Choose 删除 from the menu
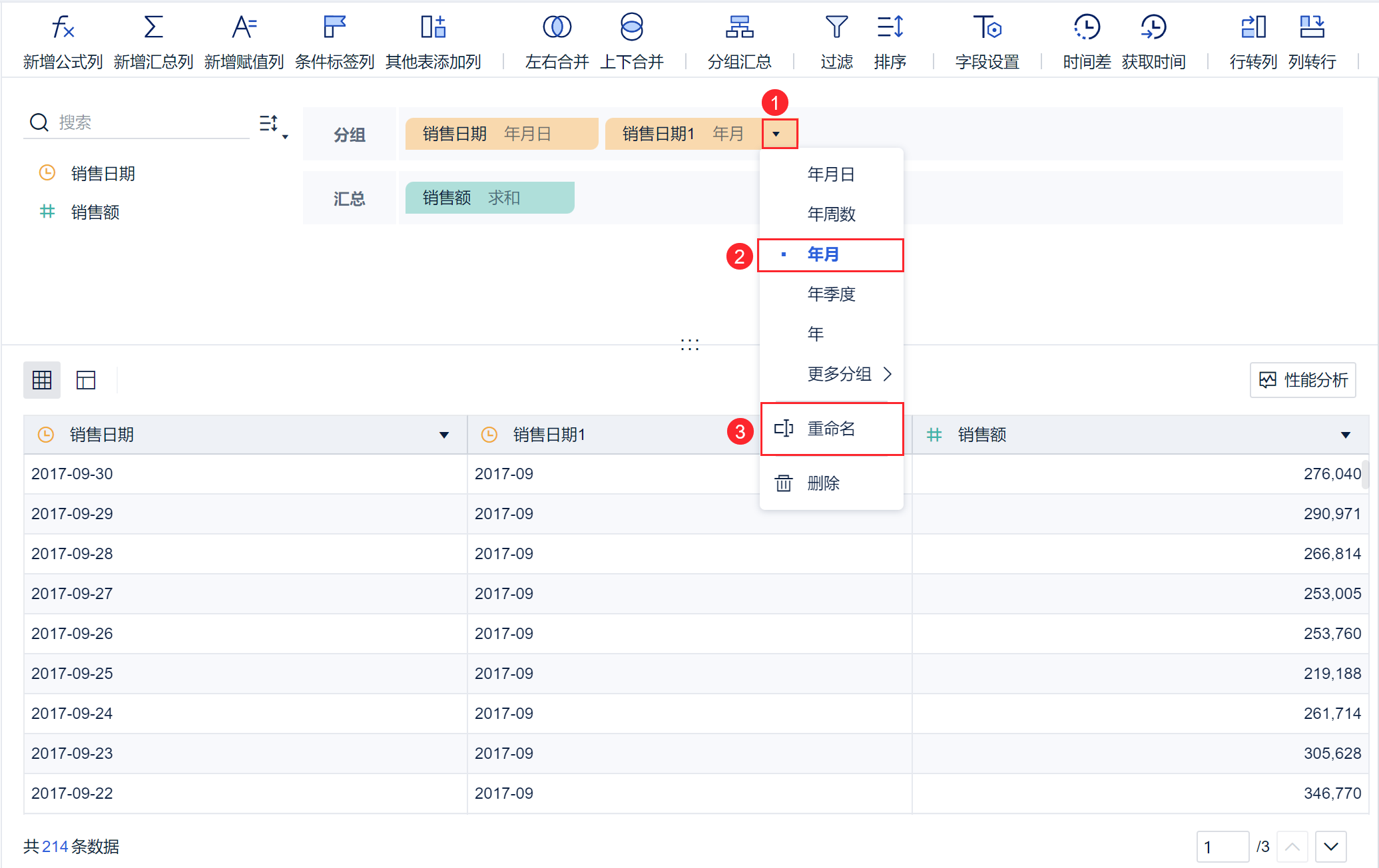The height and width of the screenshot is (868, 1379). click(823, 483)
